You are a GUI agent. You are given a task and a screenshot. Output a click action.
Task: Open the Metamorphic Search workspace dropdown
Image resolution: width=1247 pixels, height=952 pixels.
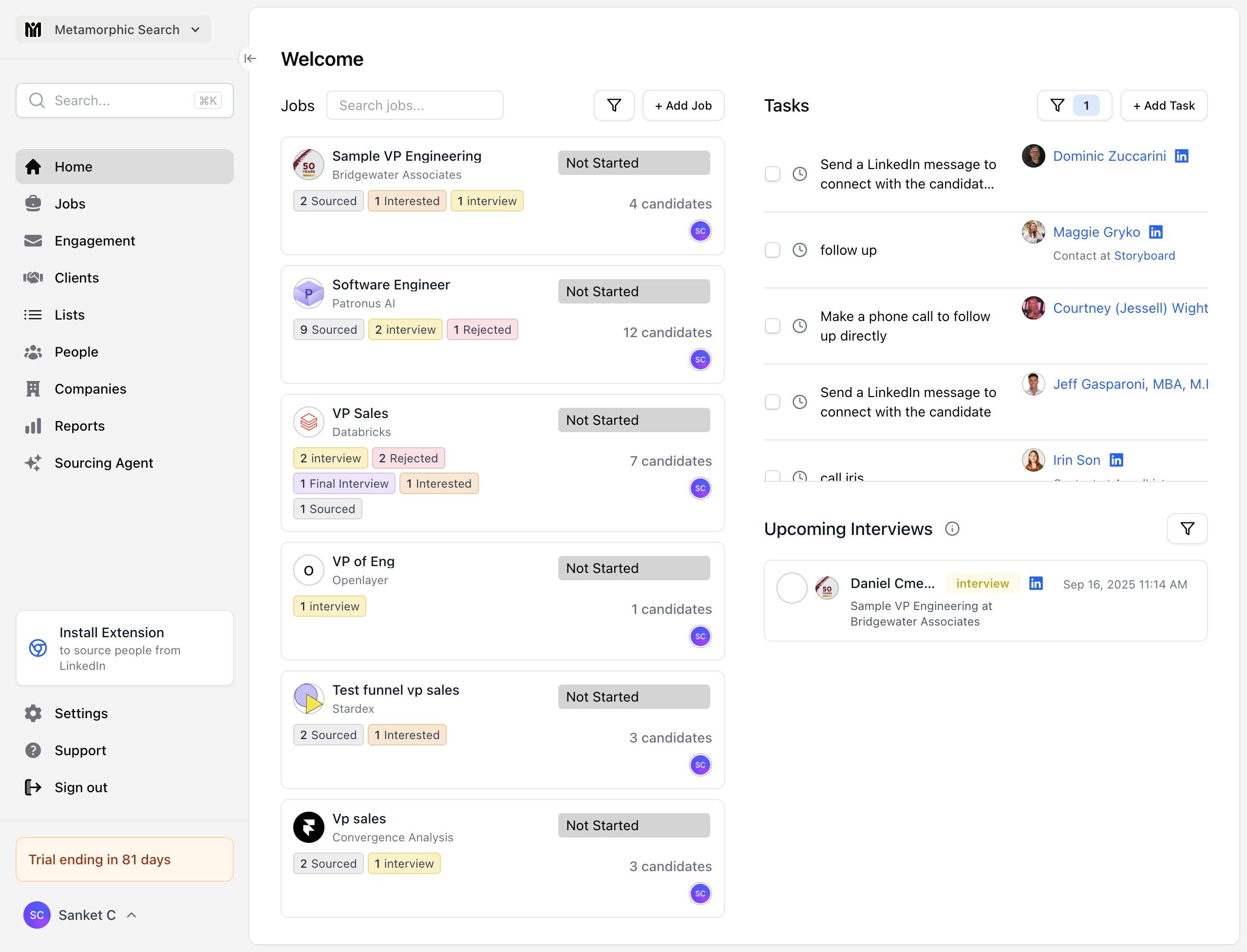point(113,29)
